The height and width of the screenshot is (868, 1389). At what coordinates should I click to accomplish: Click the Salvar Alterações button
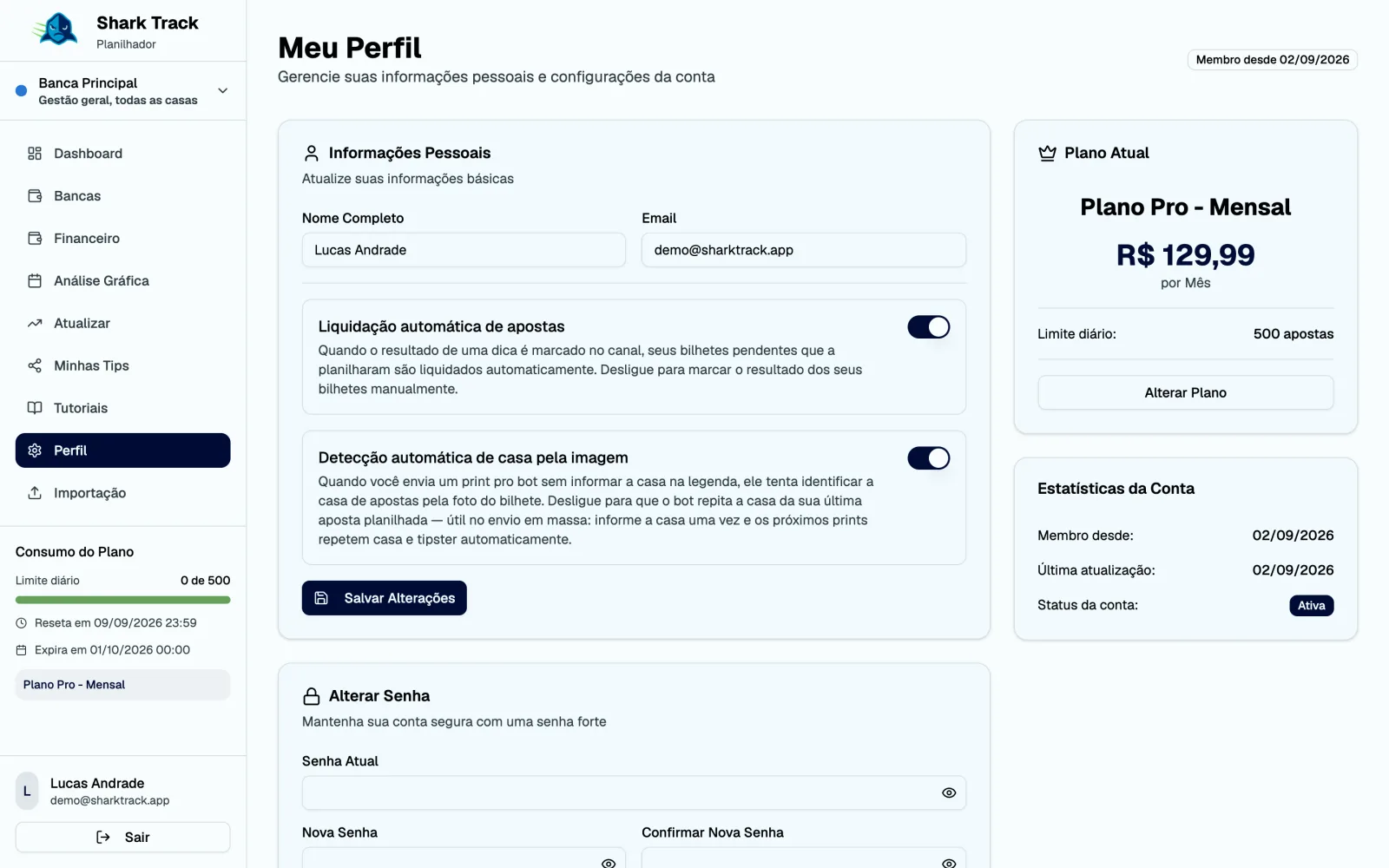click(x=385, y=598)
